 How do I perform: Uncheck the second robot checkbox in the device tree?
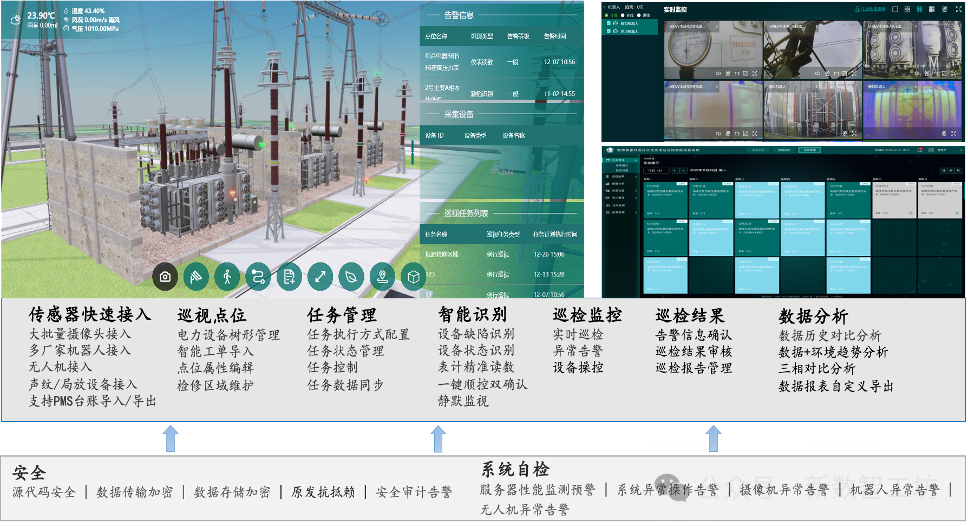click(609, 30)
